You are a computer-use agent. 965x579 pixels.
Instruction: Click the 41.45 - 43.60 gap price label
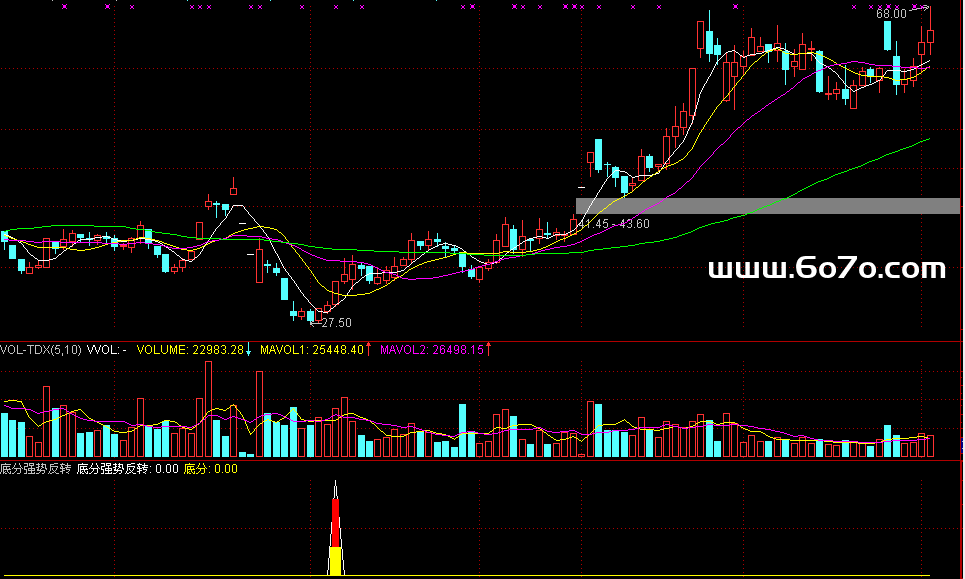614,223
